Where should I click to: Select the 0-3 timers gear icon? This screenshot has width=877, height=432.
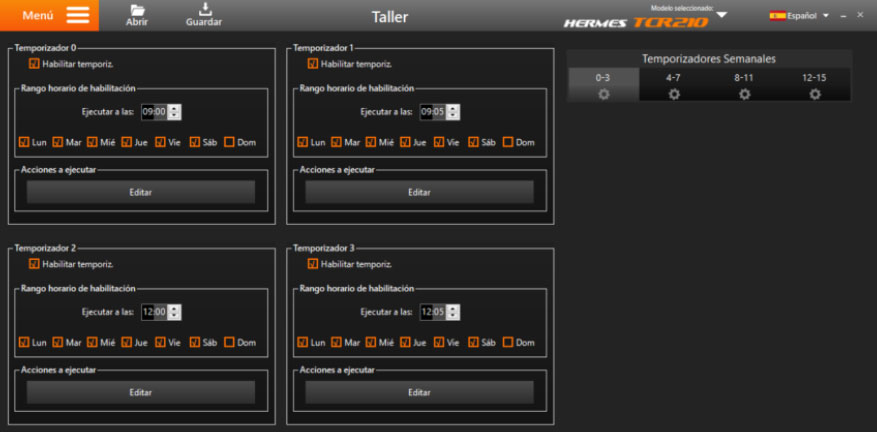[603, 94]
